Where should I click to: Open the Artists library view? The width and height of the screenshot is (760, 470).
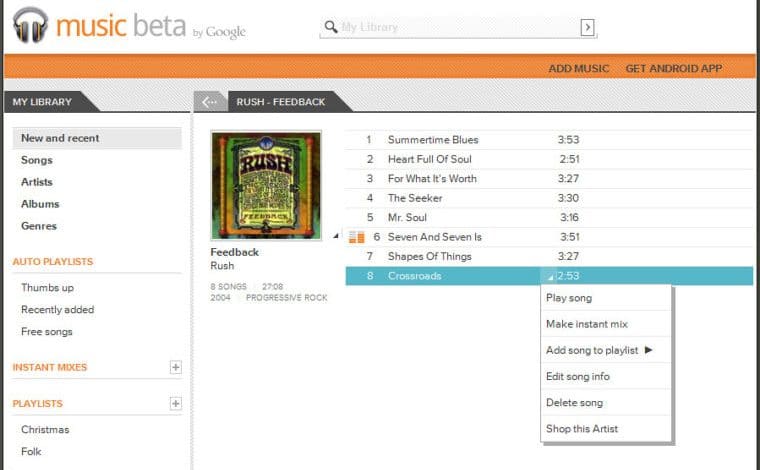click(37, 182)
